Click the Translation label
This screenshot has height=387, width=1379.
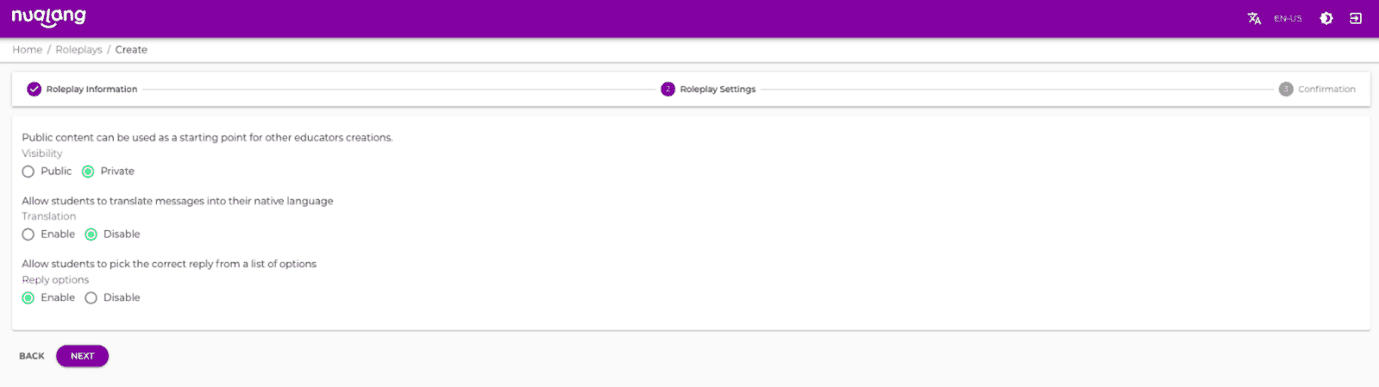point(49,216)
